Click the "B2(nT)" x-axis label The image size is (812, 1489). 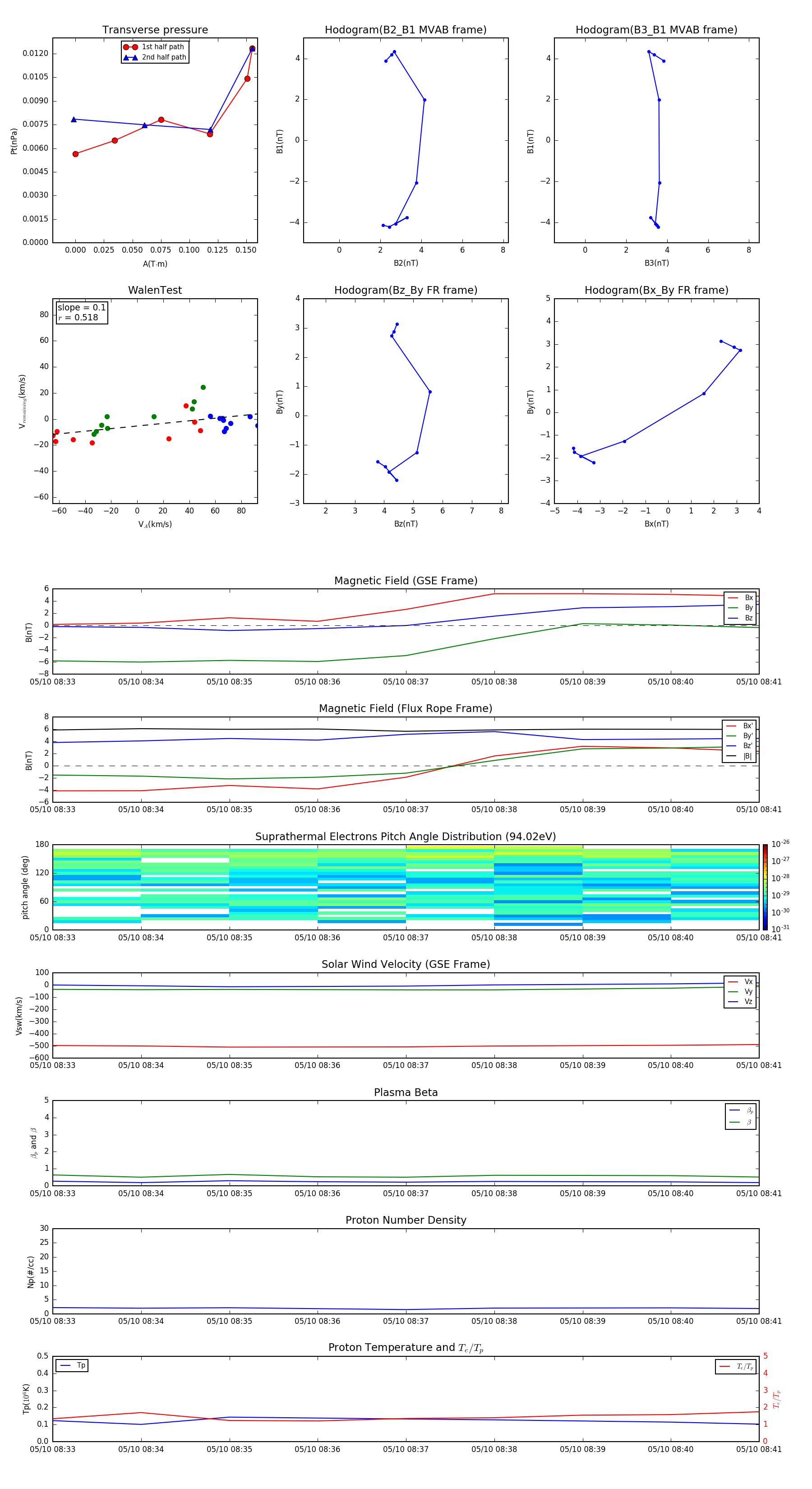(406, 263)
